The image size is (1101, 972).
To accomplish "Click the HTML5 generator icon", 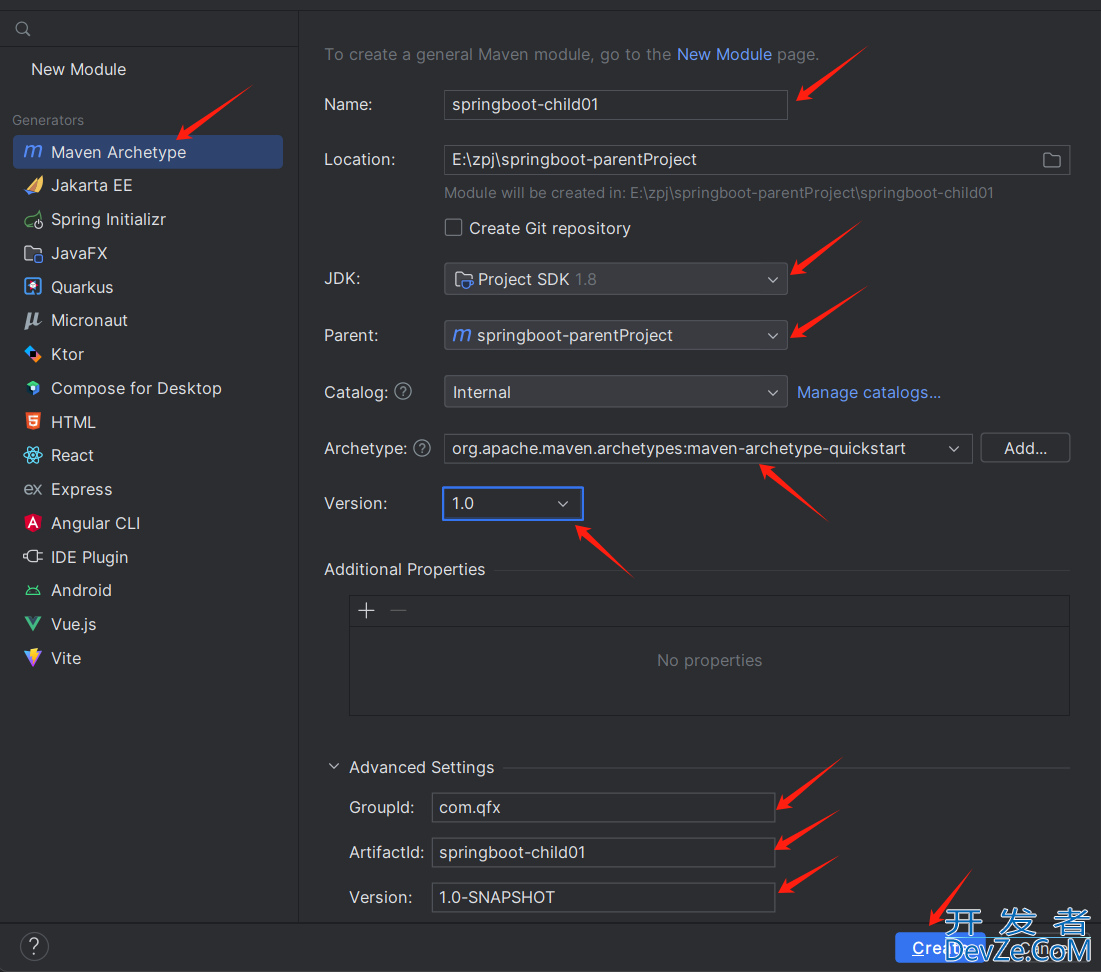I will [33, 421].
